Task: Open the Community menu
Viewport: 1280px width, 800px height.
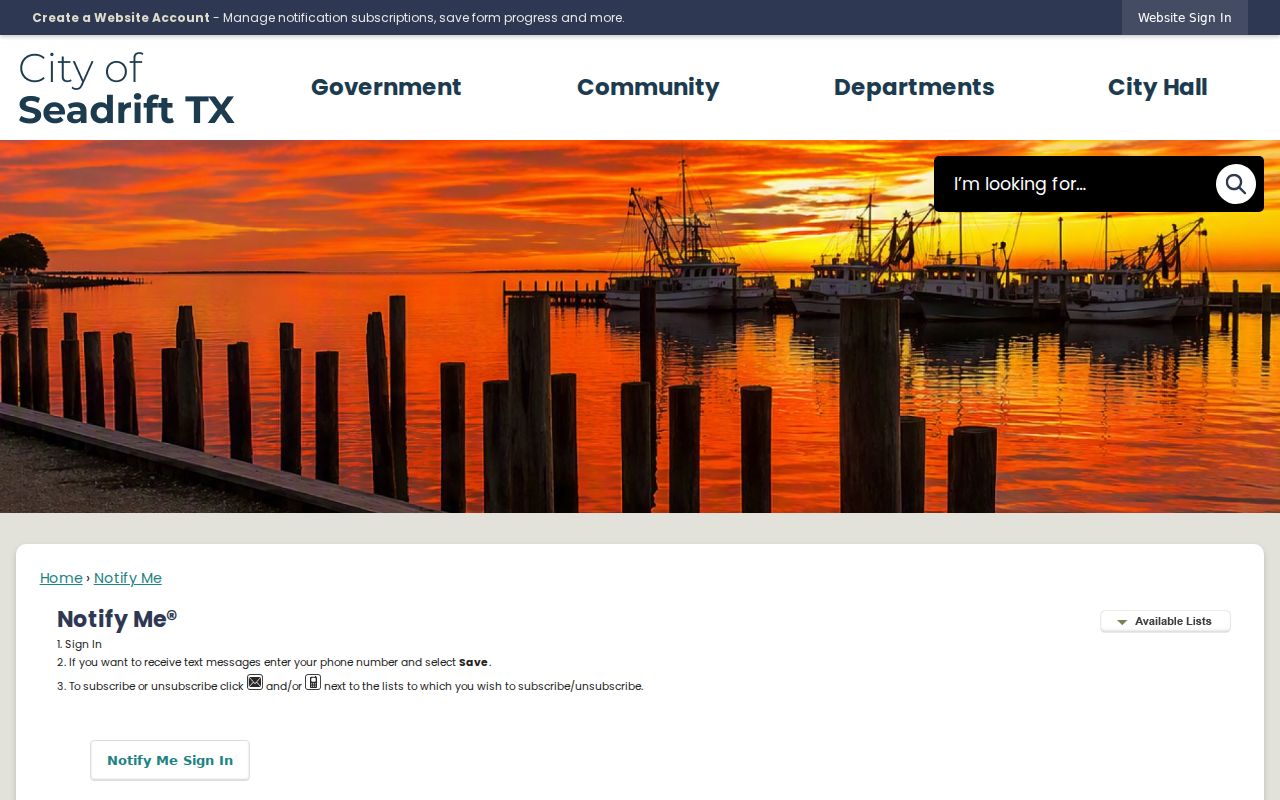Action: click(648, 87)
